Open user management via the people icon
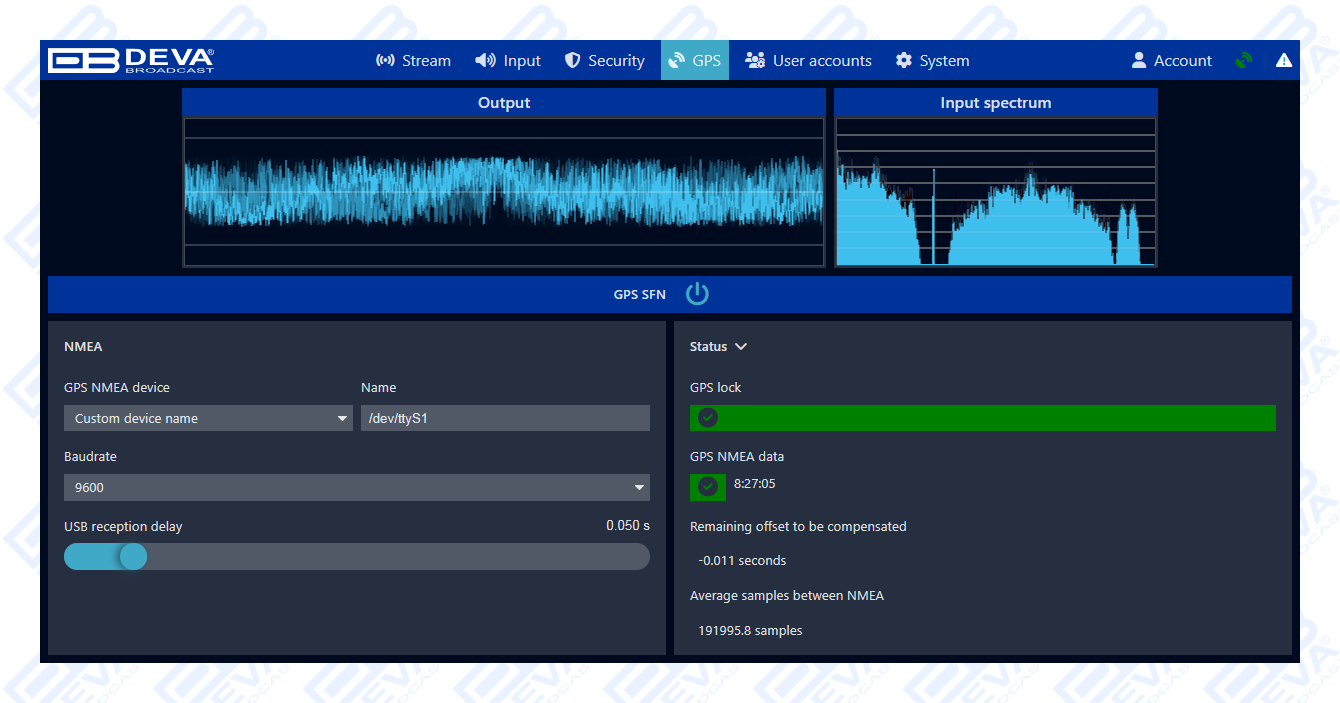 (756, 60)
